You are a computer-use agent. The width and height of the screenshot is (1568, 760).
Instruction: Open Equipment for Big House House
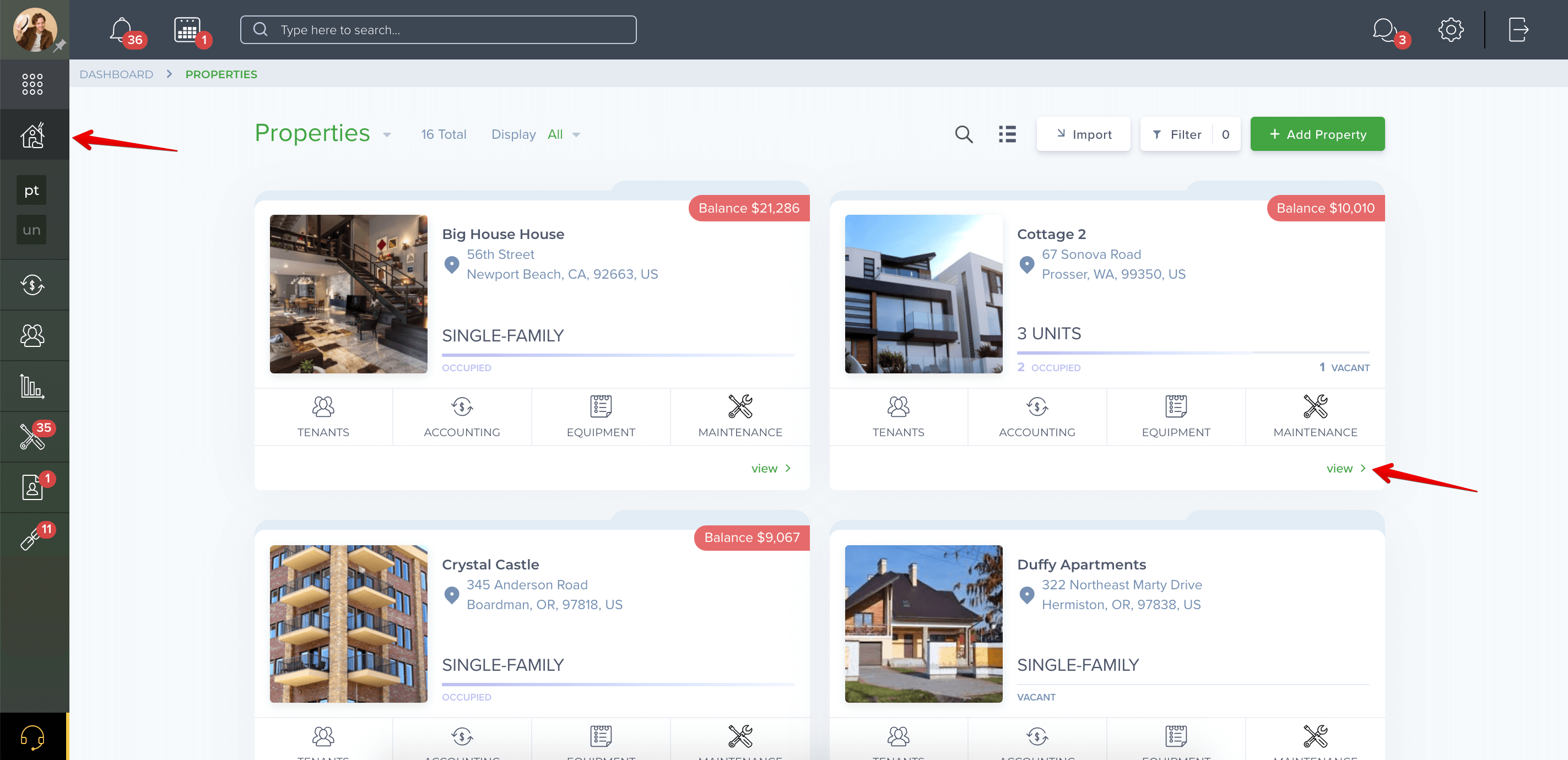[x=601, y=417]
